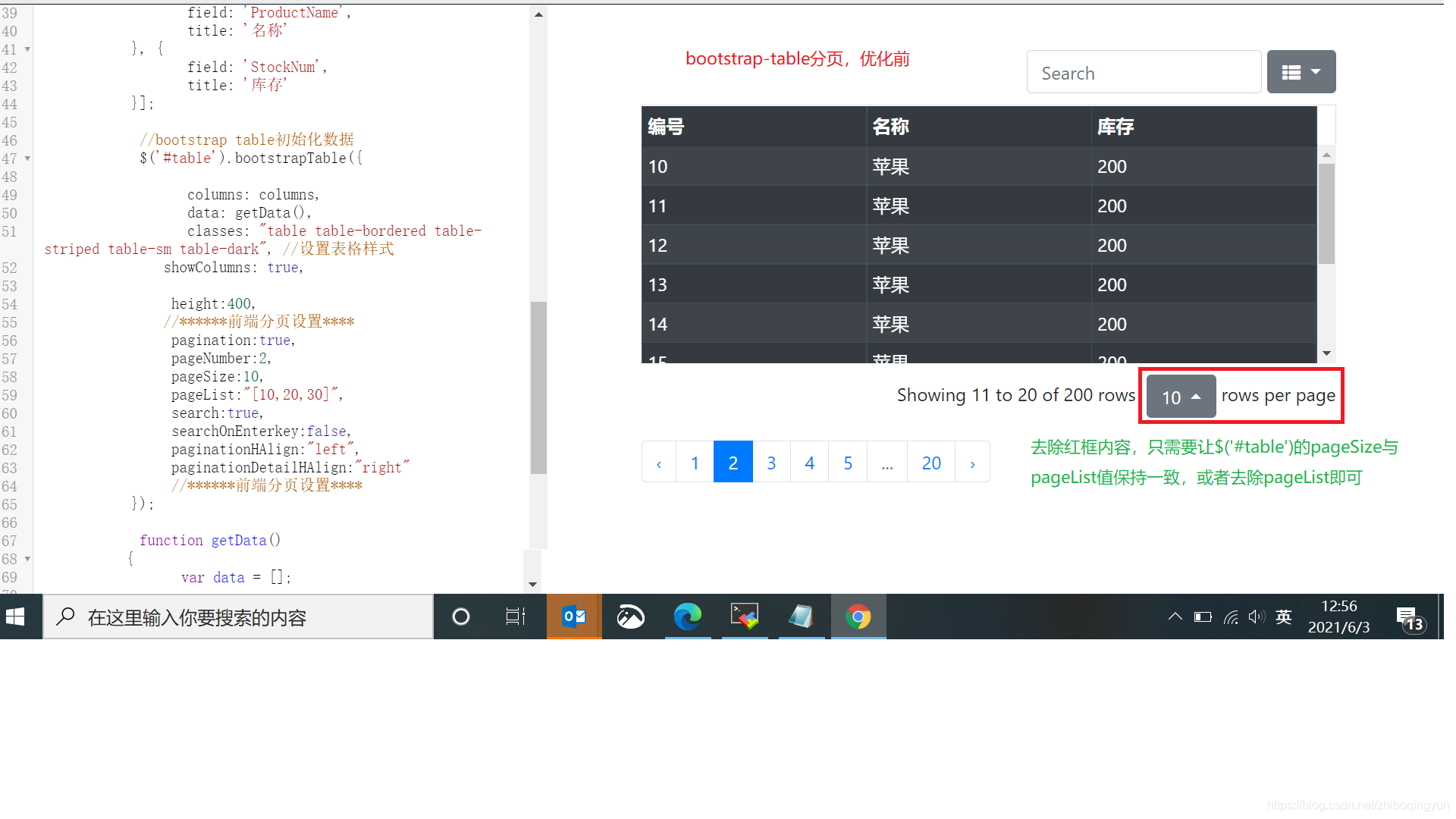
Task: Open the rows per page dropdown showing 10
Action: point(1181,397)
